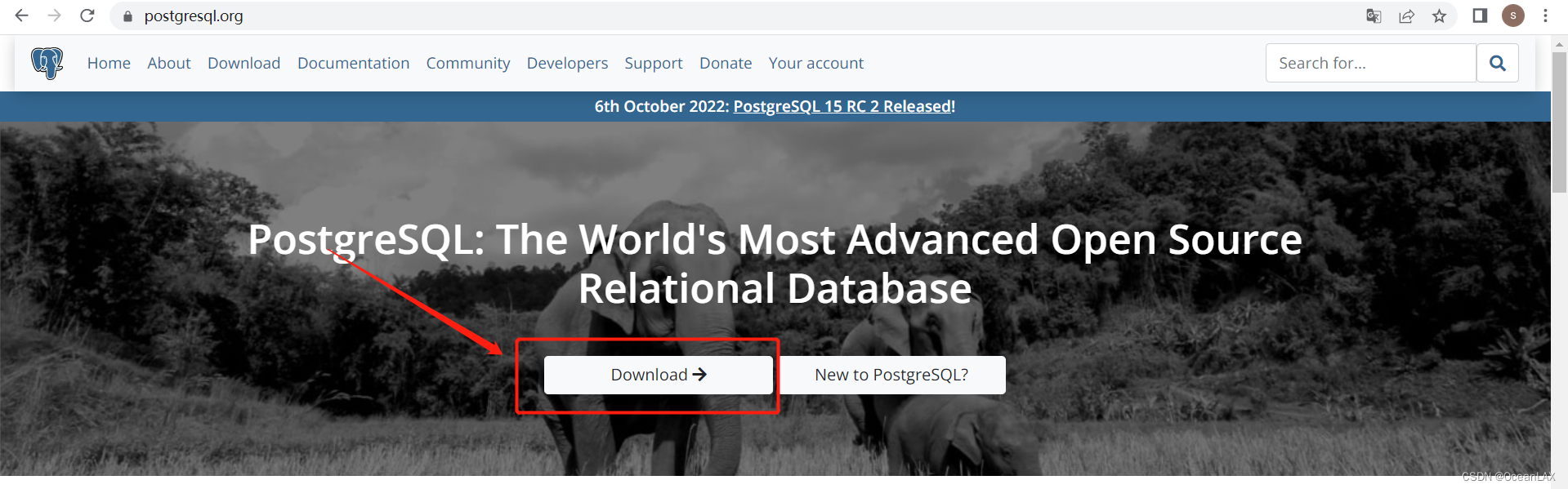This screenshot has width=1568, height=489.
Task: Bookmark this page with the star icon
Action: (1439, 16)
